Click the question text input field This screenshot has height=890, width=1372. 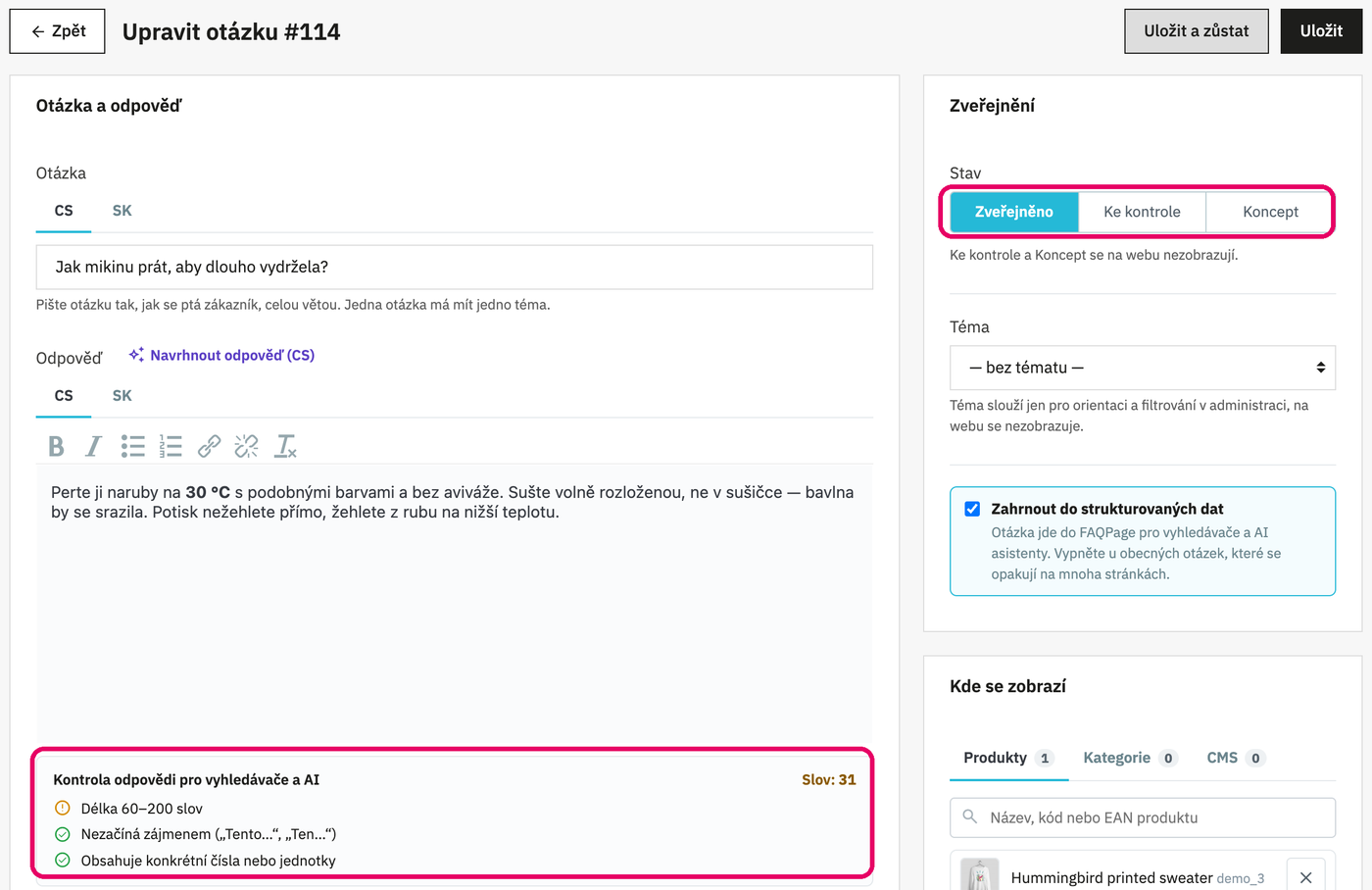pyautogui.click(x=455, y=267)
